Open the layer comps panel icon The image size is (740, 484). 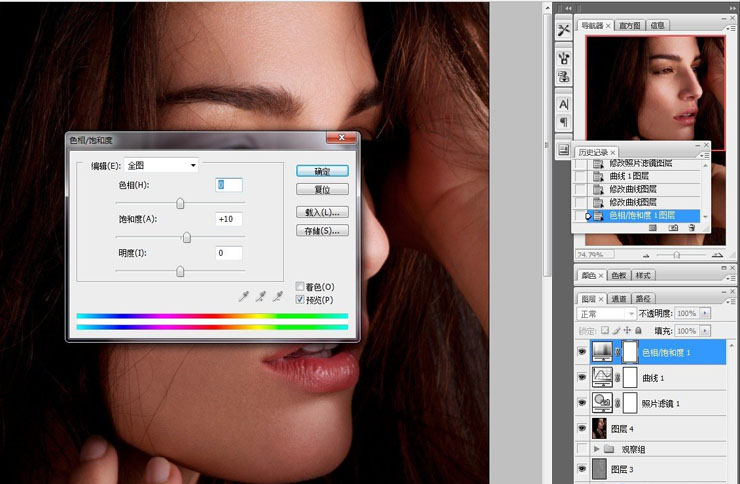point(563,150)
